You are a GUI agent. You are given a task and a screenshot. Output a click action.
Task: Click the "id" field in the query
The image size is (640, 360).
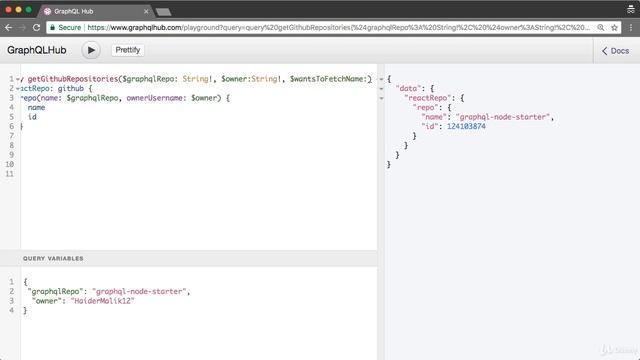[32, 117]
